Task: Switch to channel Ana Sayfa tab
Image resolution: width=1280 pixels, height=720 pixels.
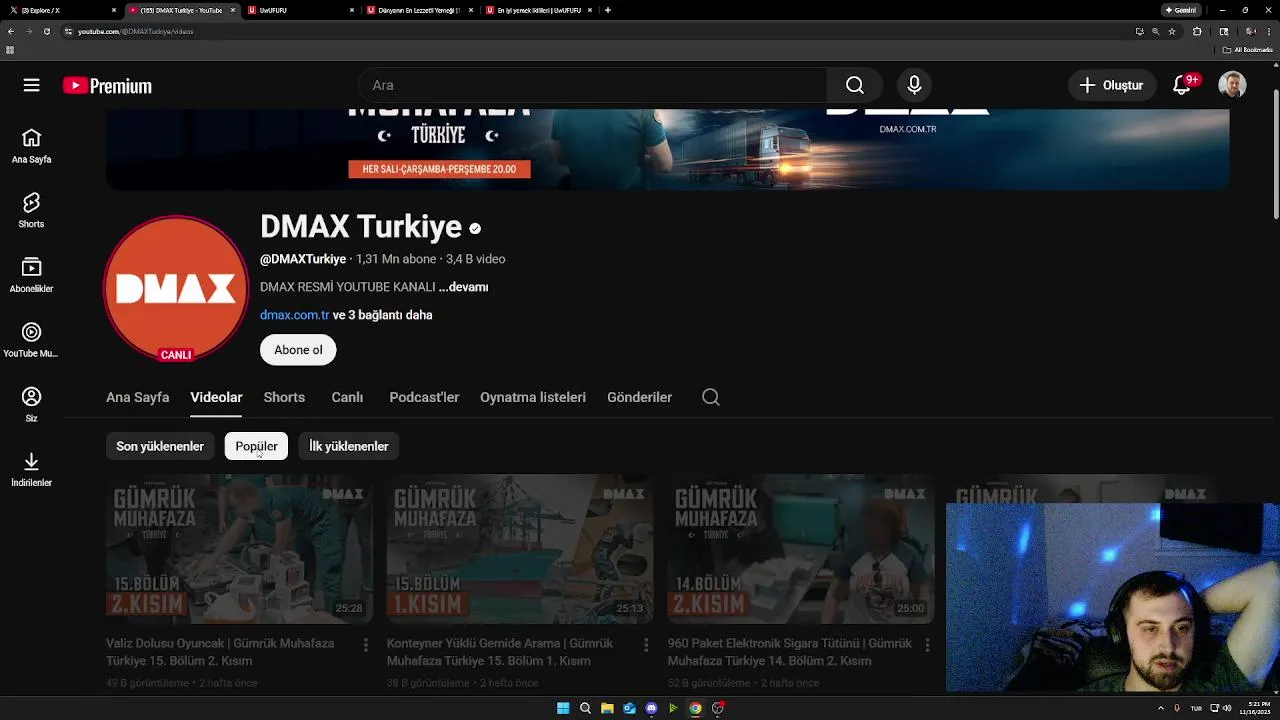Action: click(x=138, y=397)
